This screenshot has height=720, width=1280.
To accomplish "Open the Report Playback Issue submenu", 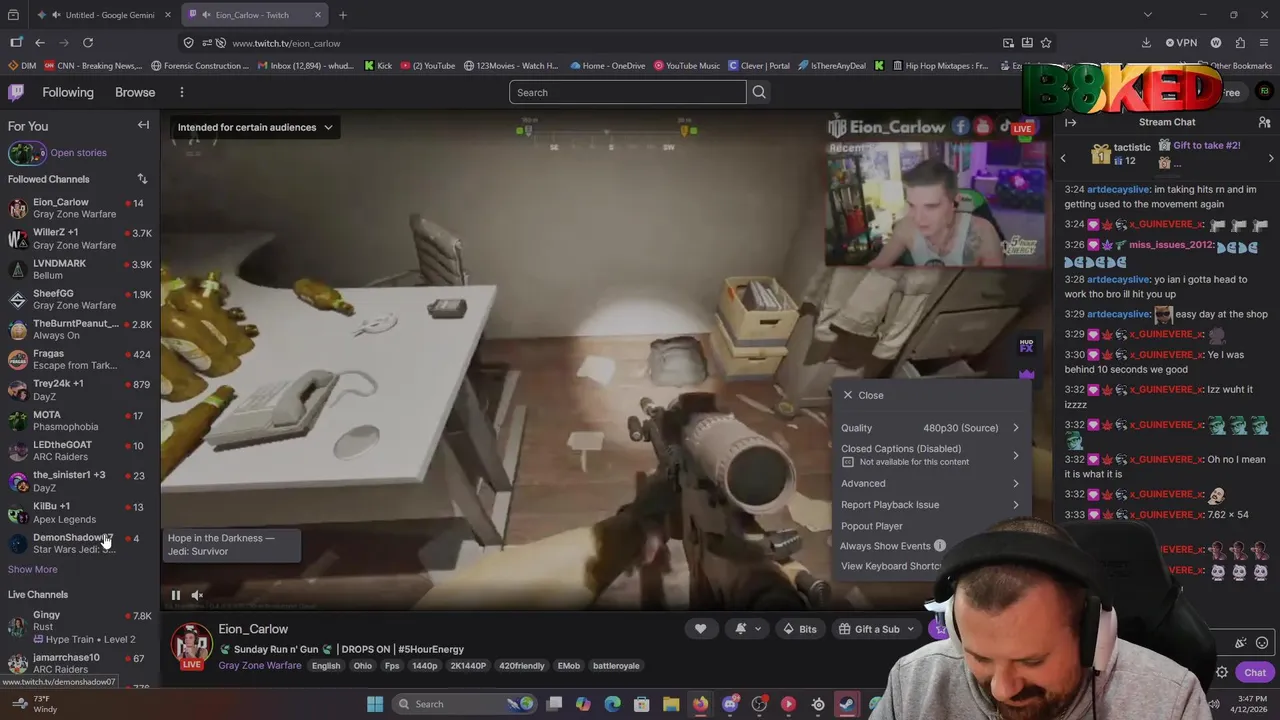I will pyautogui.click(x=930, y=505).
